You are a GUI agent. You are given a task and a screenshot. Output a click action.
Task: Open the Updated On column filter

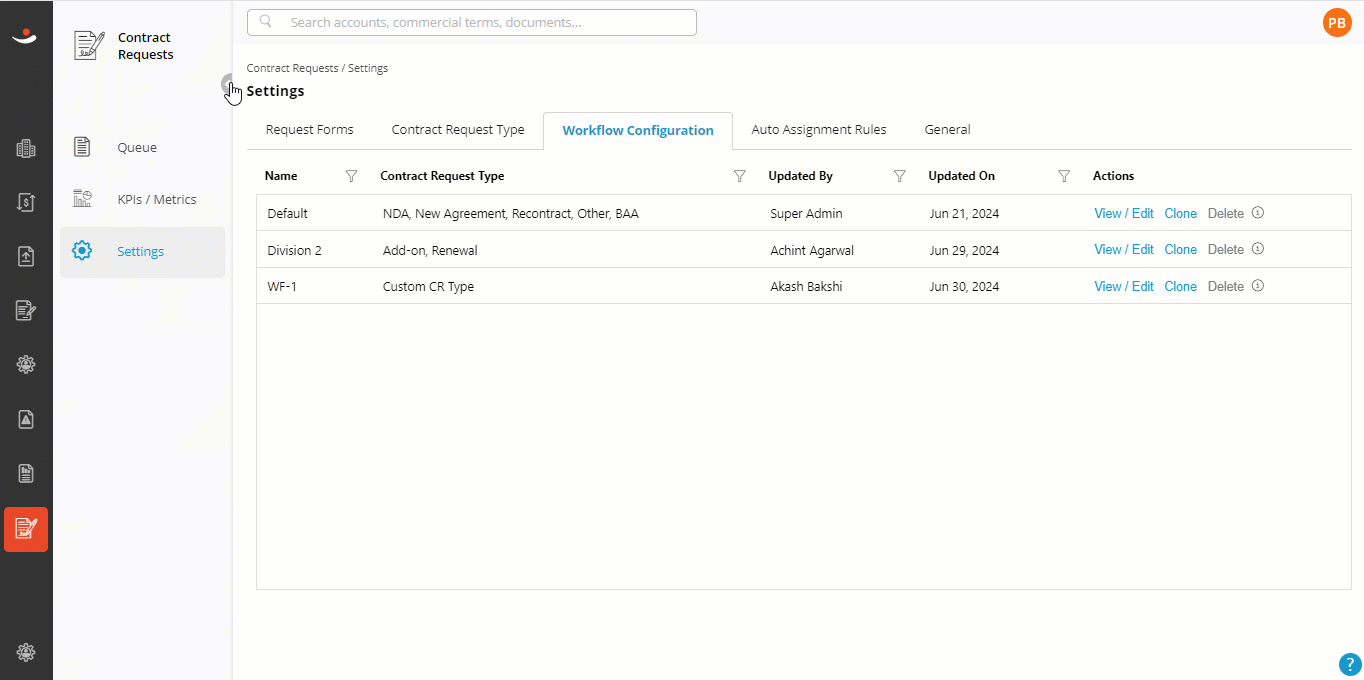click(1065, 176)
